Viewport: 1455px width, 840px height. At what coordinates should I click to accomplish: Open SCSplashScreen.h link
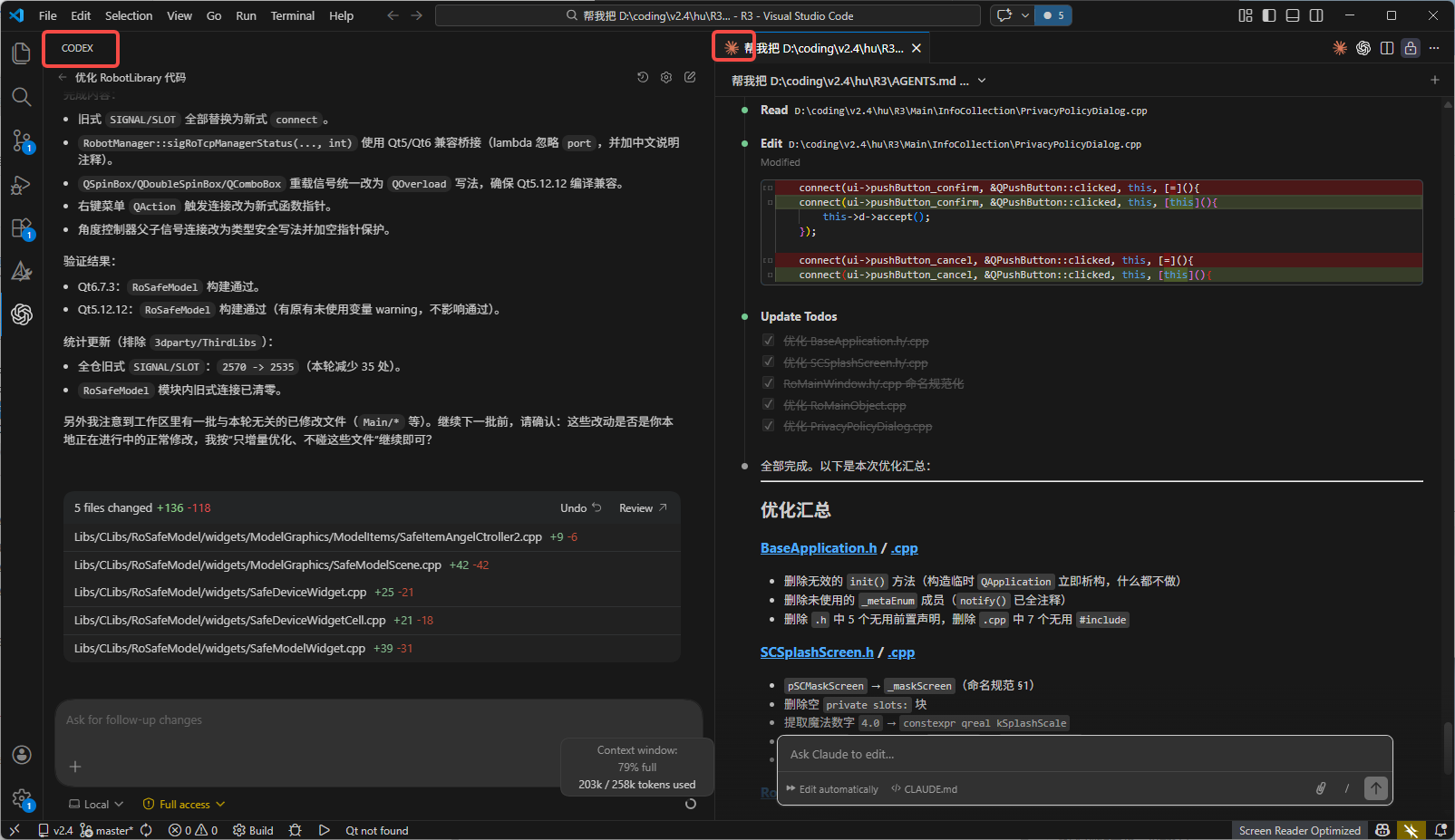817,652
